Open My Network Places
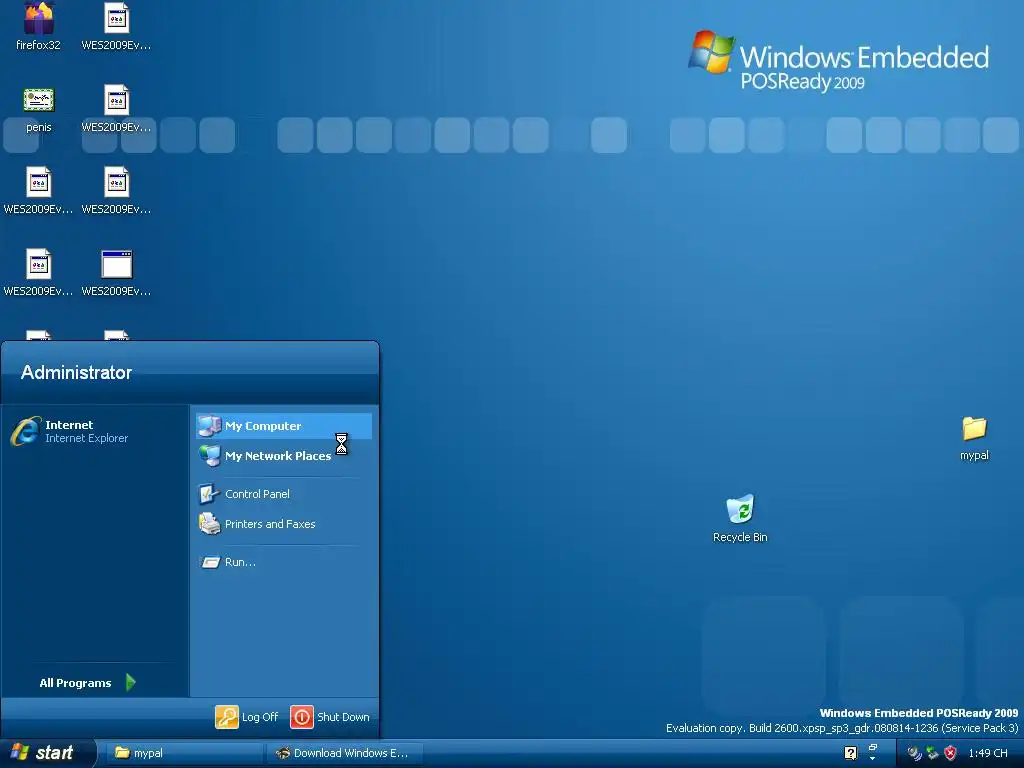The height and width of the screenshot is (768, 1024). (283, 456)
